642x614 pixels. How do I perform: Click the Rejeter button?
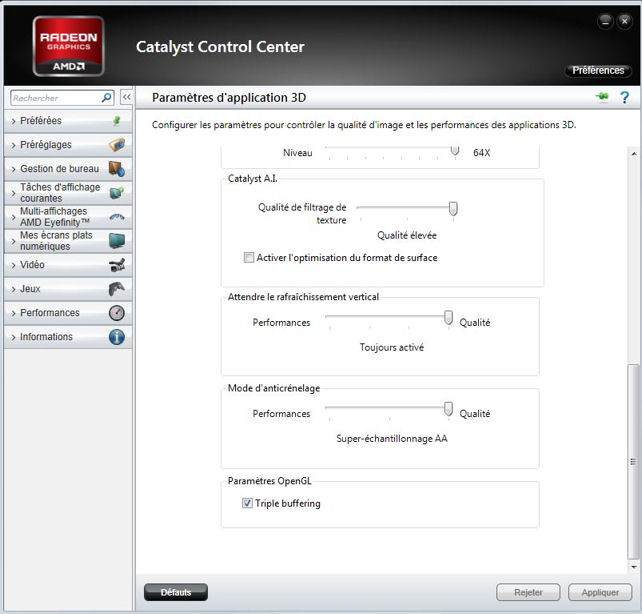[528, 592]
